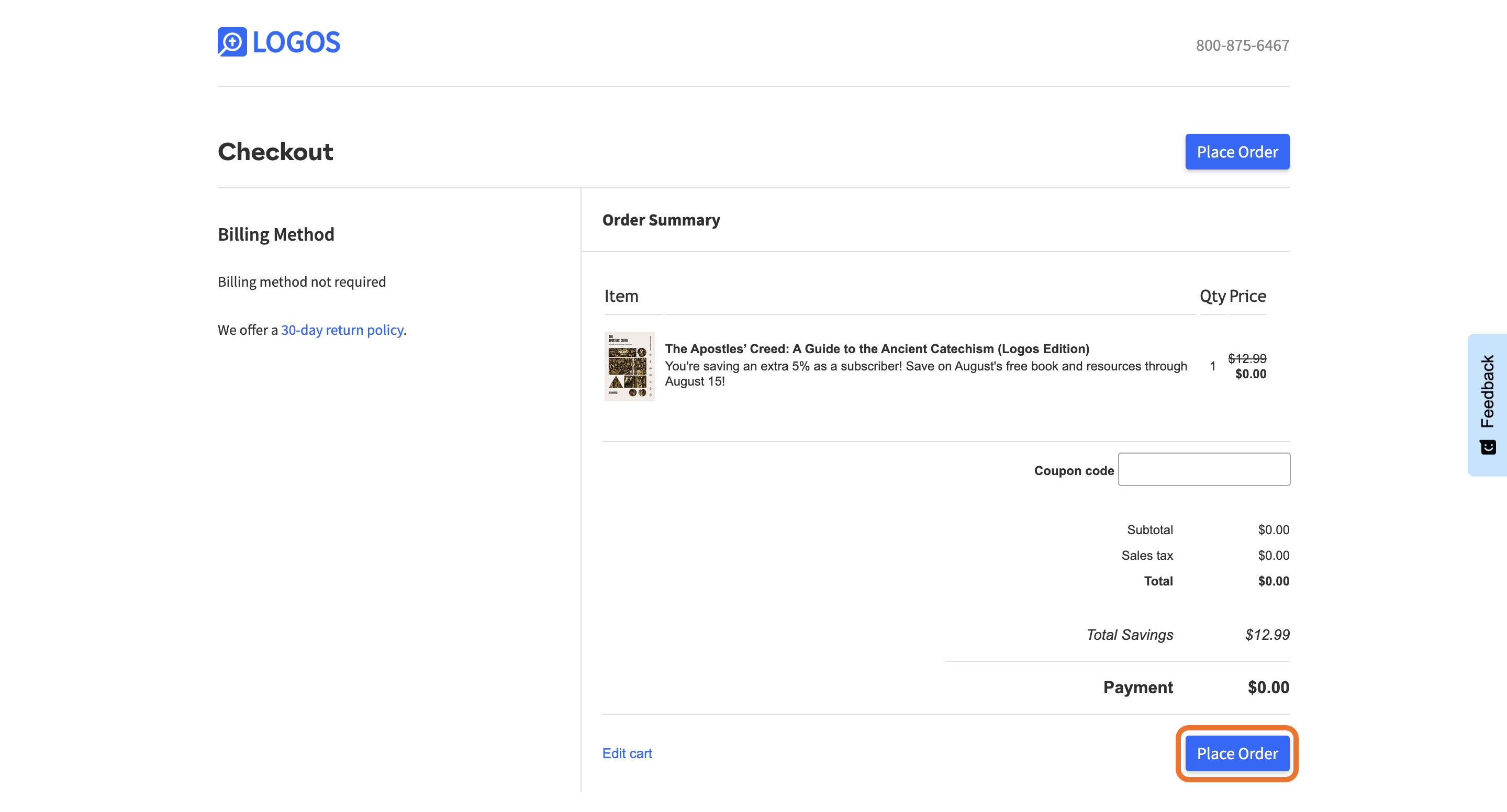Focus the Coupon code input field

1204,469
